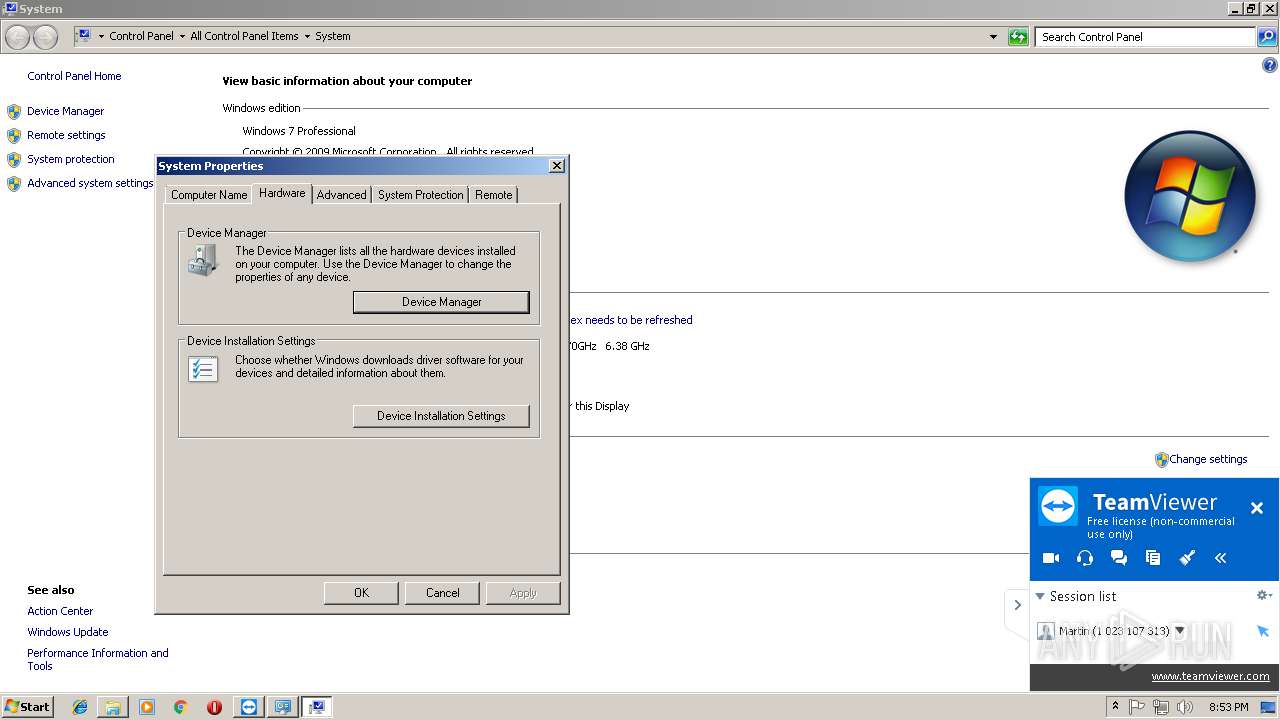
Task: Open the System Protection tab
Action: tap(421, 195)
